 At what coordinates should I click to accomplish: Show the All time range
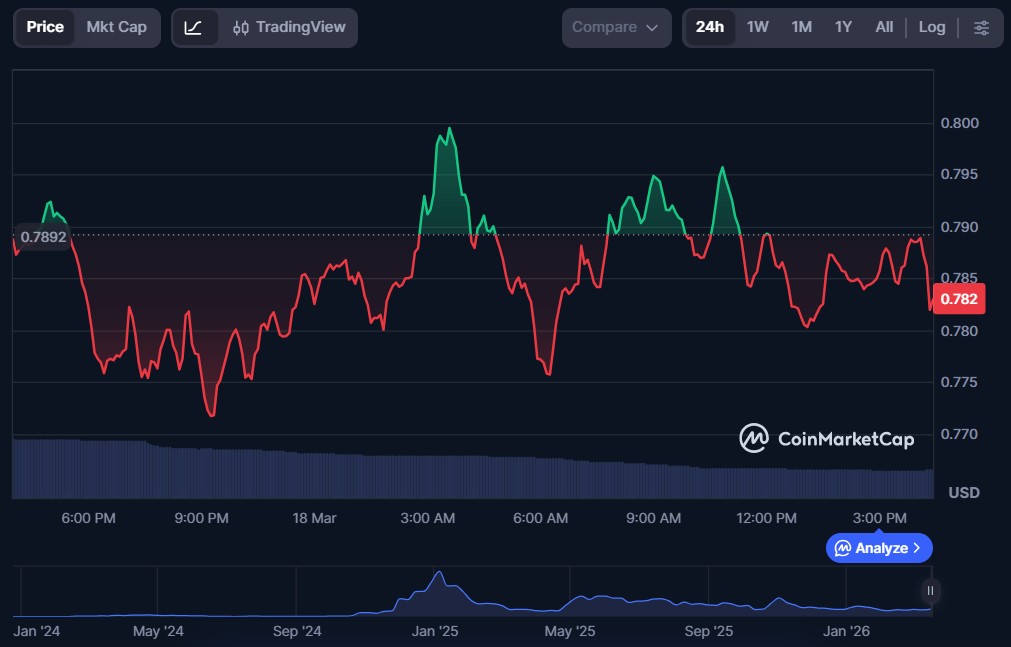pyautogui.click(x=884, y=27)
